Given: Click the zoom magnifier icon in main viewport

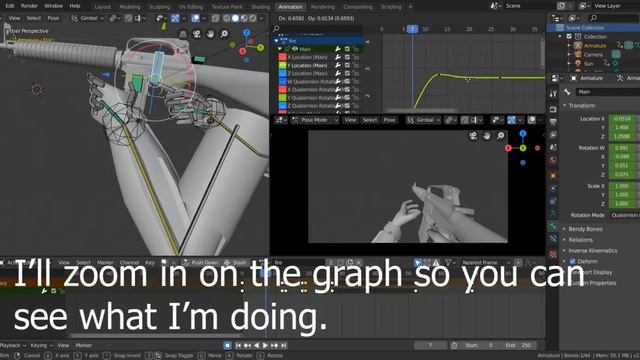Looking at the screenshot, I should click(x=224, y=34).
